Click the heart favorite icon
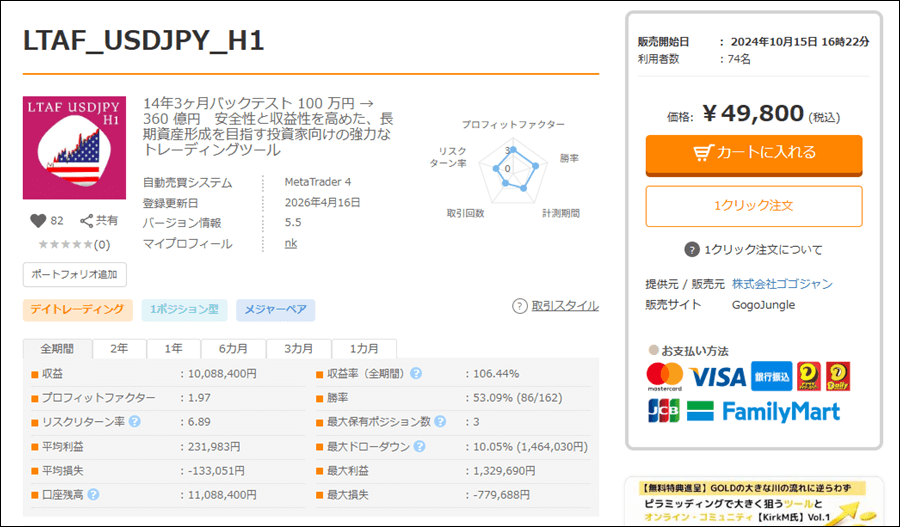 (x=38, y=221)
